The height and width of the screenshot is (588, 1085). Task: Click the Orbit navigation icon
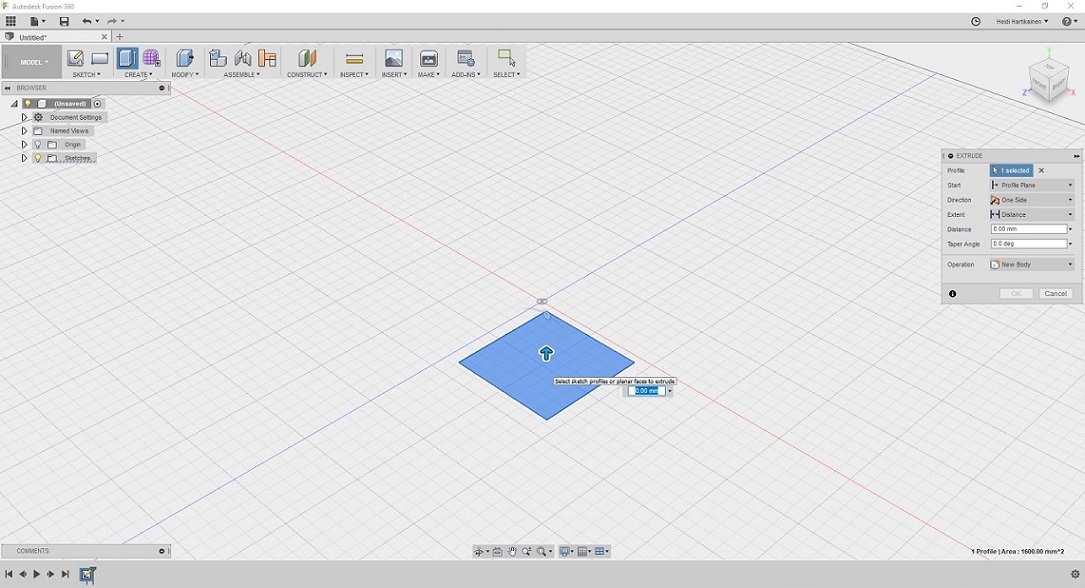pyautogui.click(x=478, y=551)
